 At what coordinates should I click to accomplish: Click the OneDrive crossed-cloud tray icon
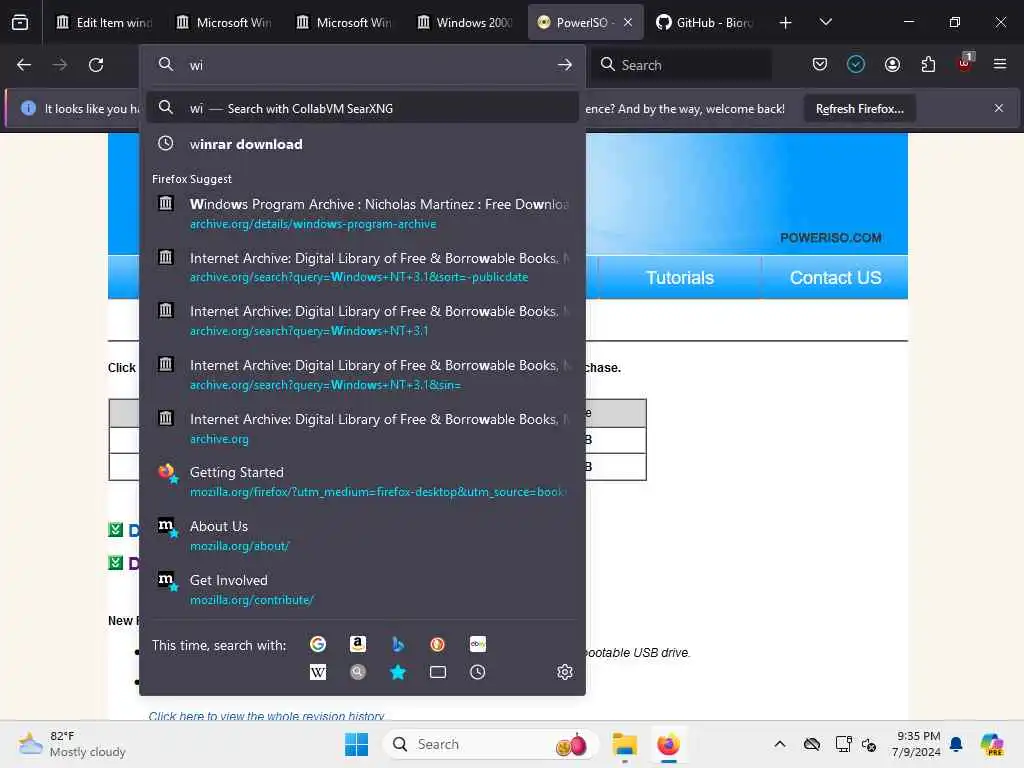pos(812,744)
